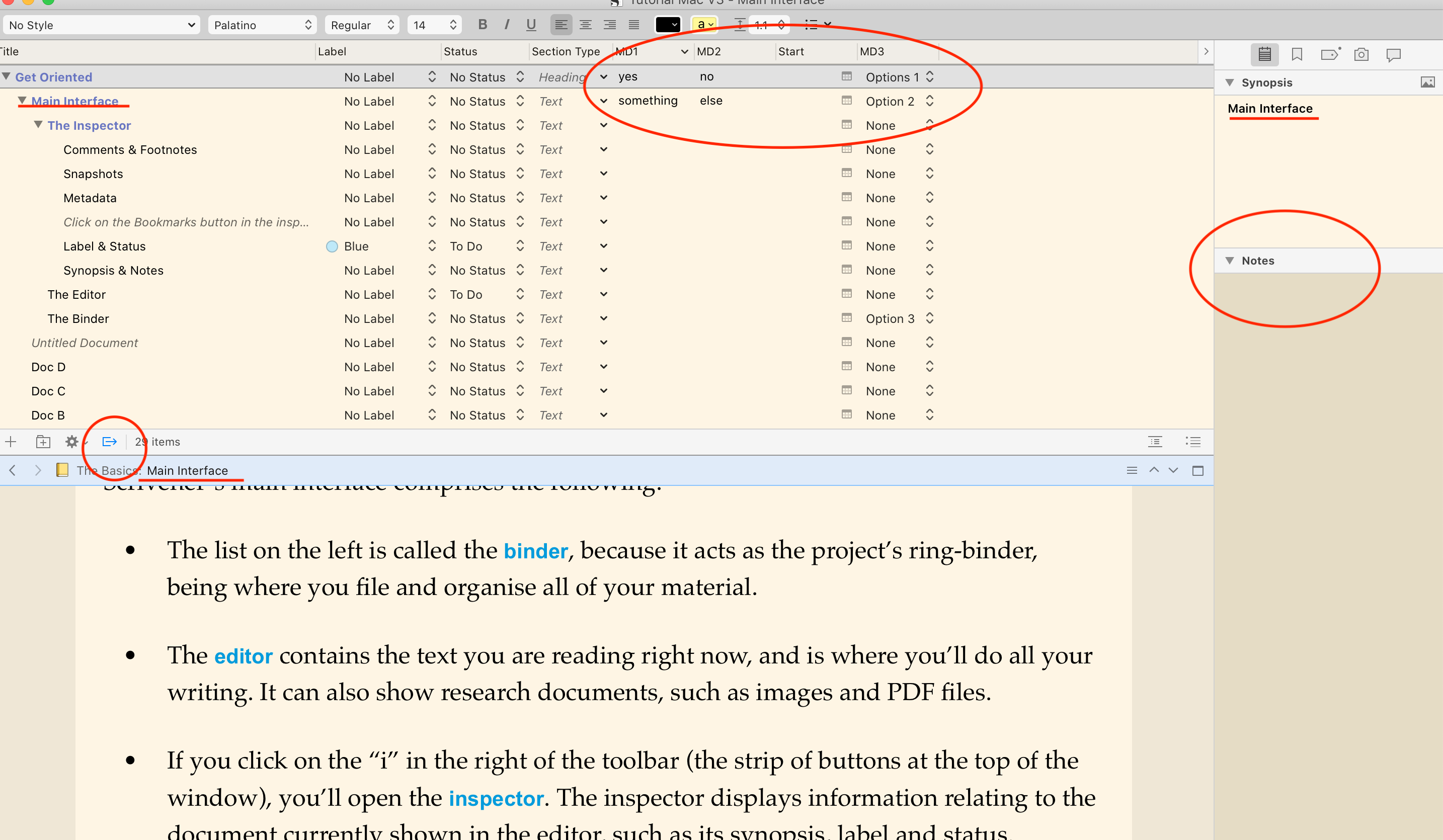This screenshot has height=840, width=1443.
Task: Go forward in editor history
Action: pyautogui.click(x=38, y=470)
